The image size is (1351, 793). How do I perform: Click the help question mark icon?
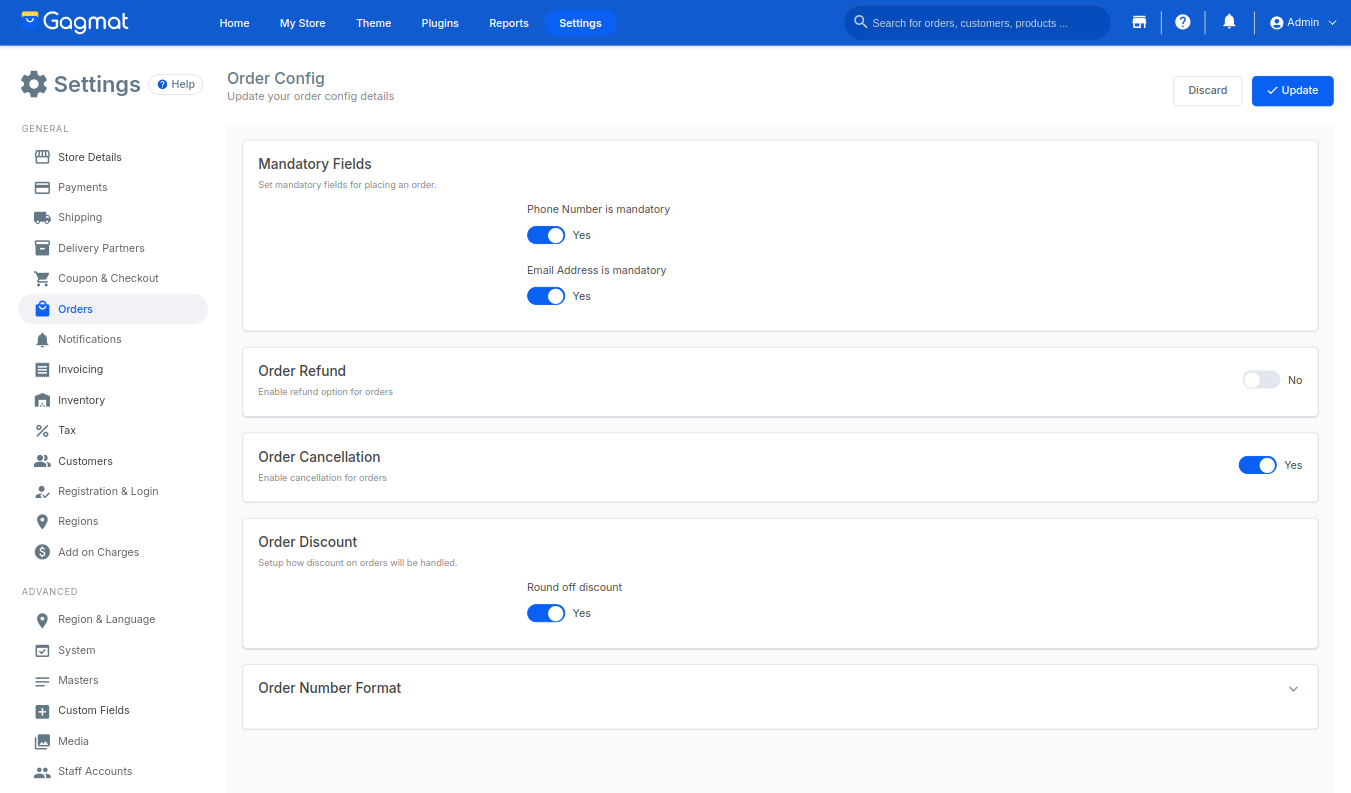pyautogui.click(x=1183, y=22)
